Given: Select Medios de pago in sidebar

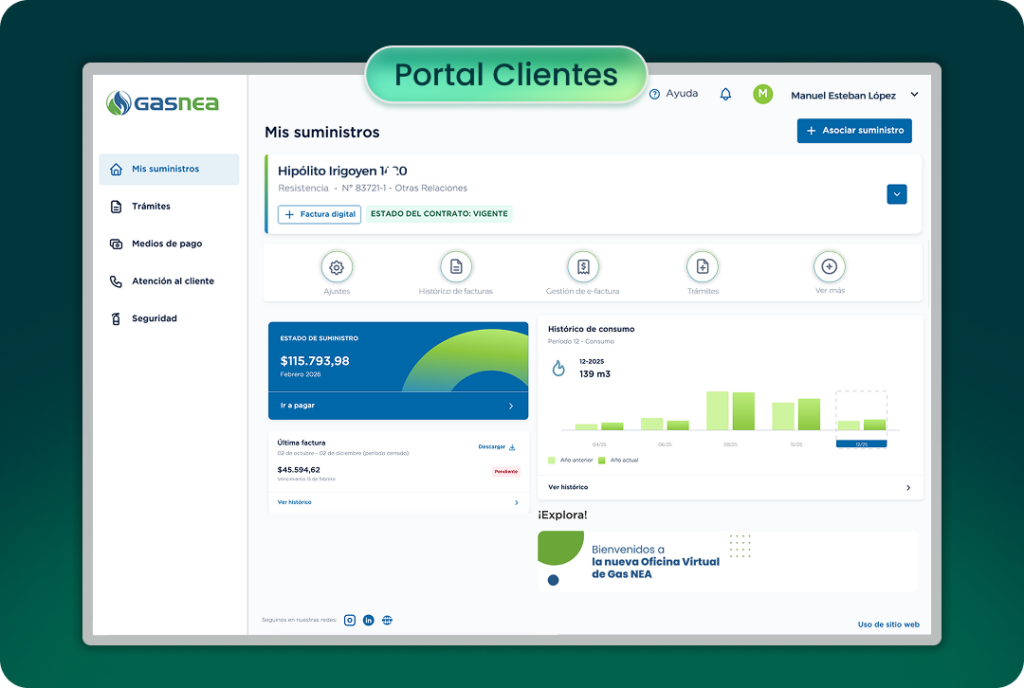Looking at the screenshot, I should click(x=166, y=244).
